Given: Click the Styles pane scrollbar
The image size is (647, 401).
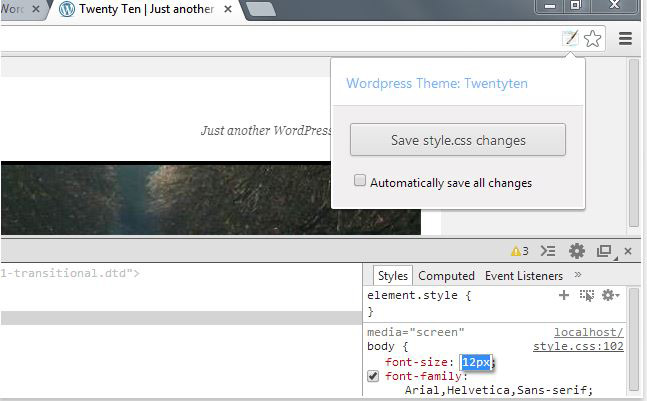Looking at the screenshot, I should tap(633, 339).
